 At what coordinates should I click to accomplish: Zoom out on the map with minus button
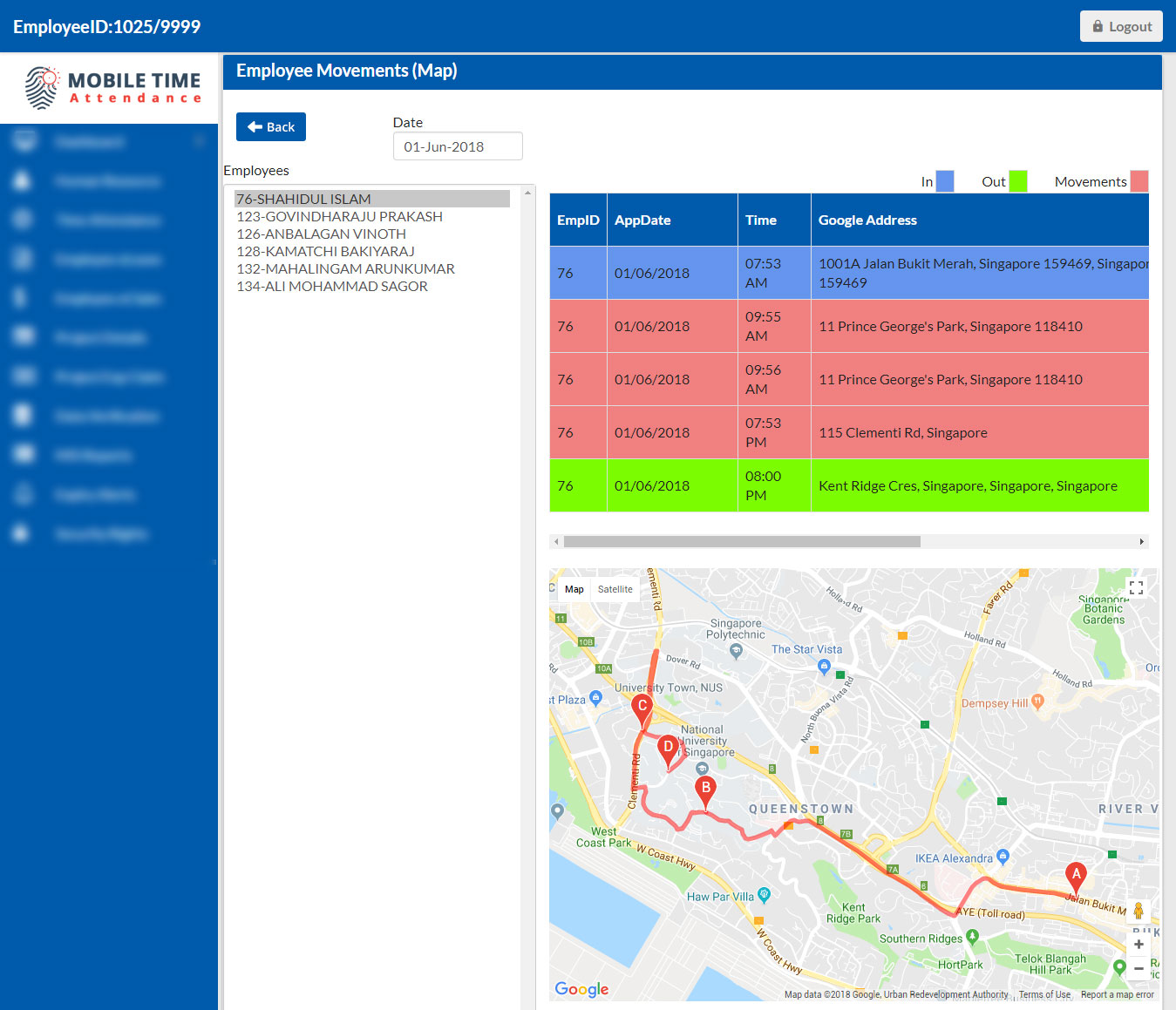[1139, 968]
